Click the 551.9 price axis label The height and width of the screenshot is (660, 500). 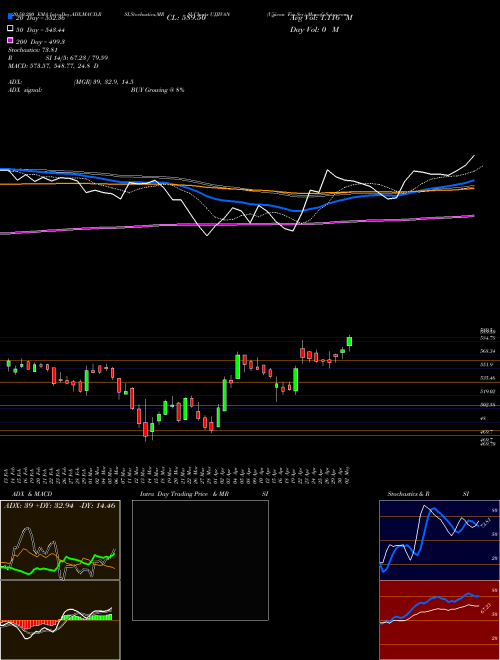[486, 365]
